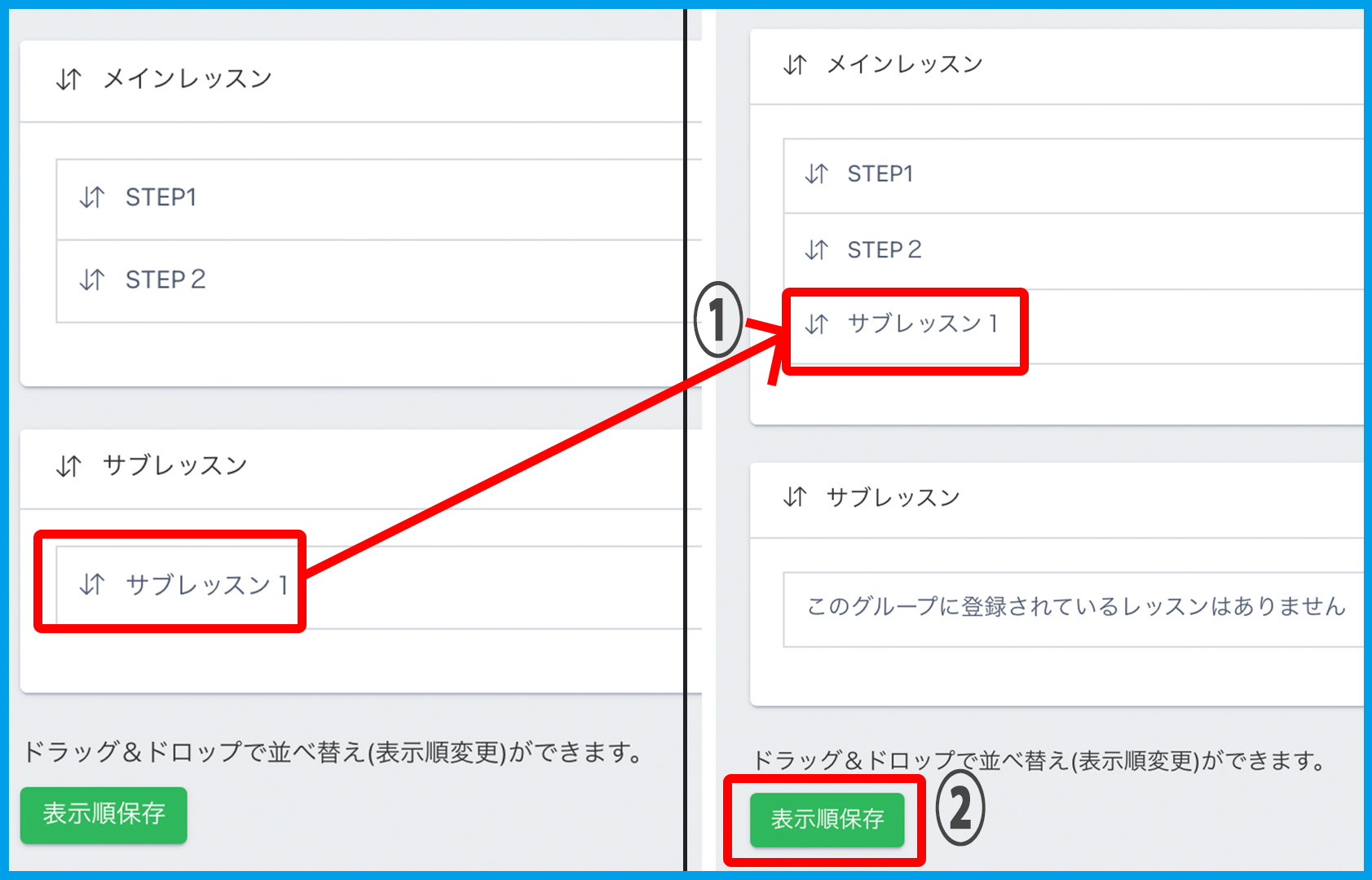The height and width of the screenshot is (880, 1372).
Task: Select the サブレッスン1 row label in left panel
Action: (207, 584)
